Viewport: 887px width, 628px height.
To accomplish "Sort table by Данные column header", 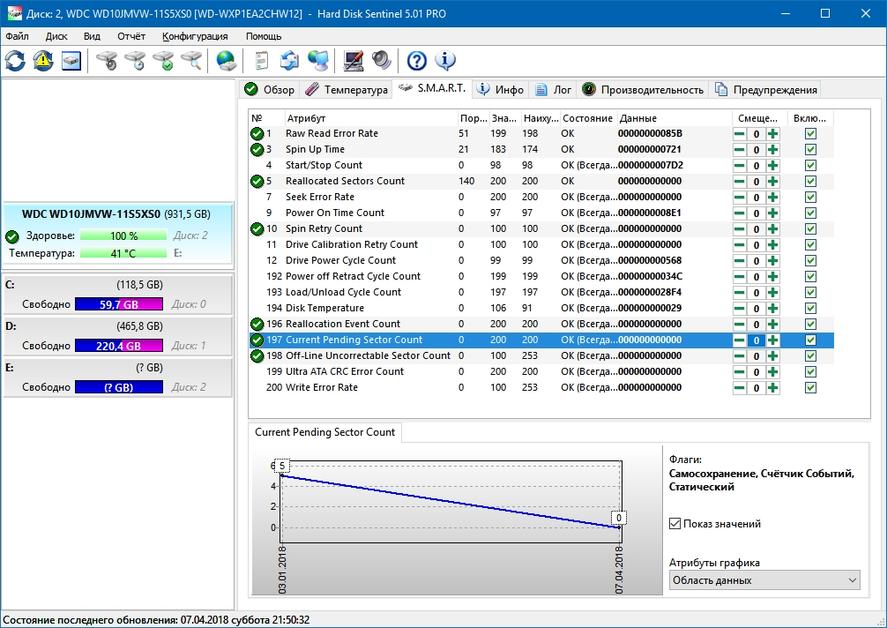I will point(674,118).
